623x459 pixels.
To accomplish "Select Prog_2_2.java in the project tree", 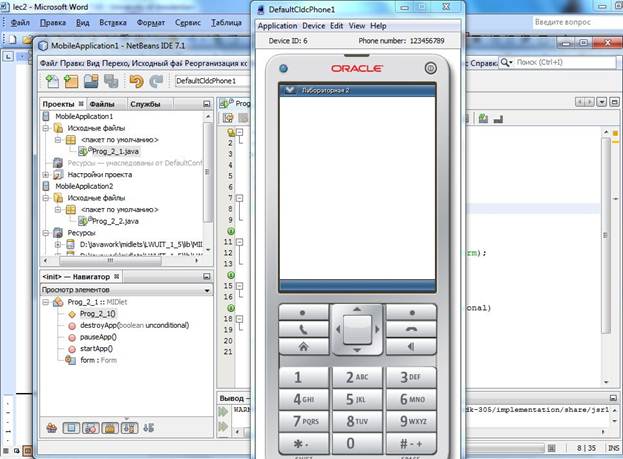I will pyautogui.click(x=115, y=221).
